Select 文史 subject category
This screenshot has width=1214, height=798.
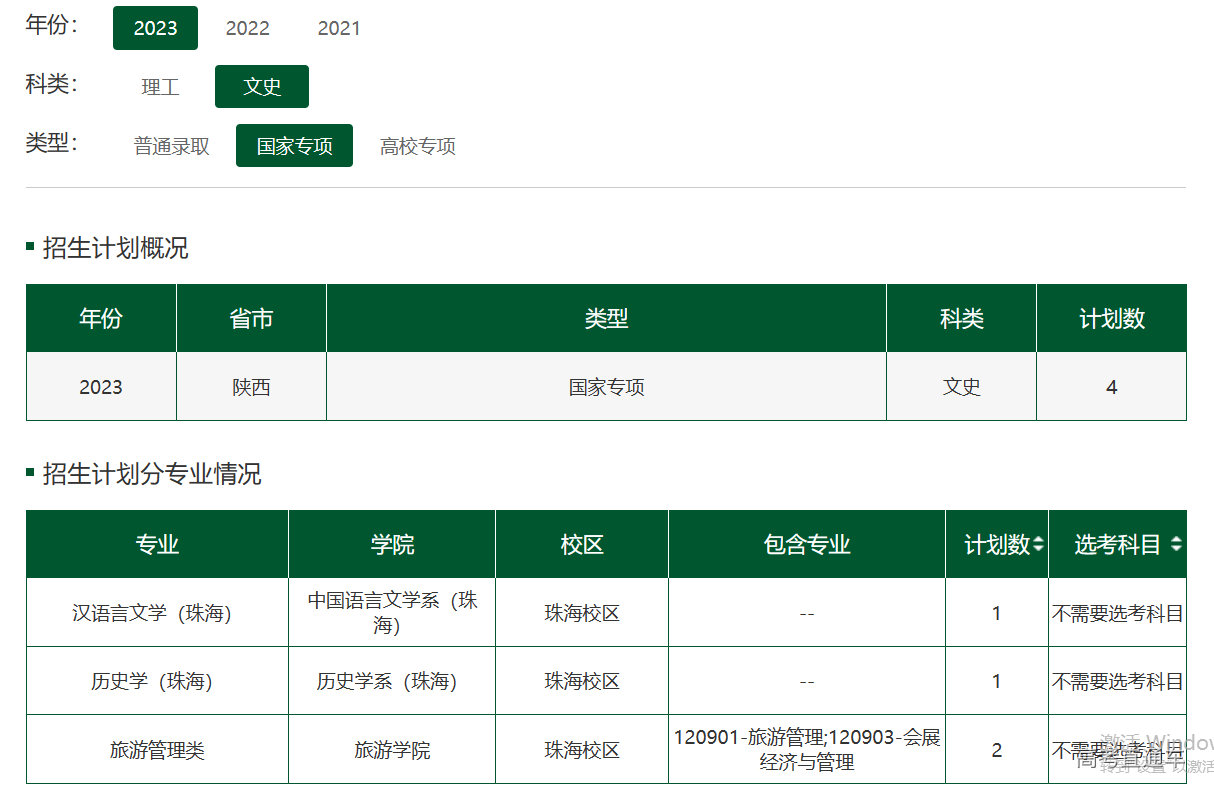click(262, 87)
